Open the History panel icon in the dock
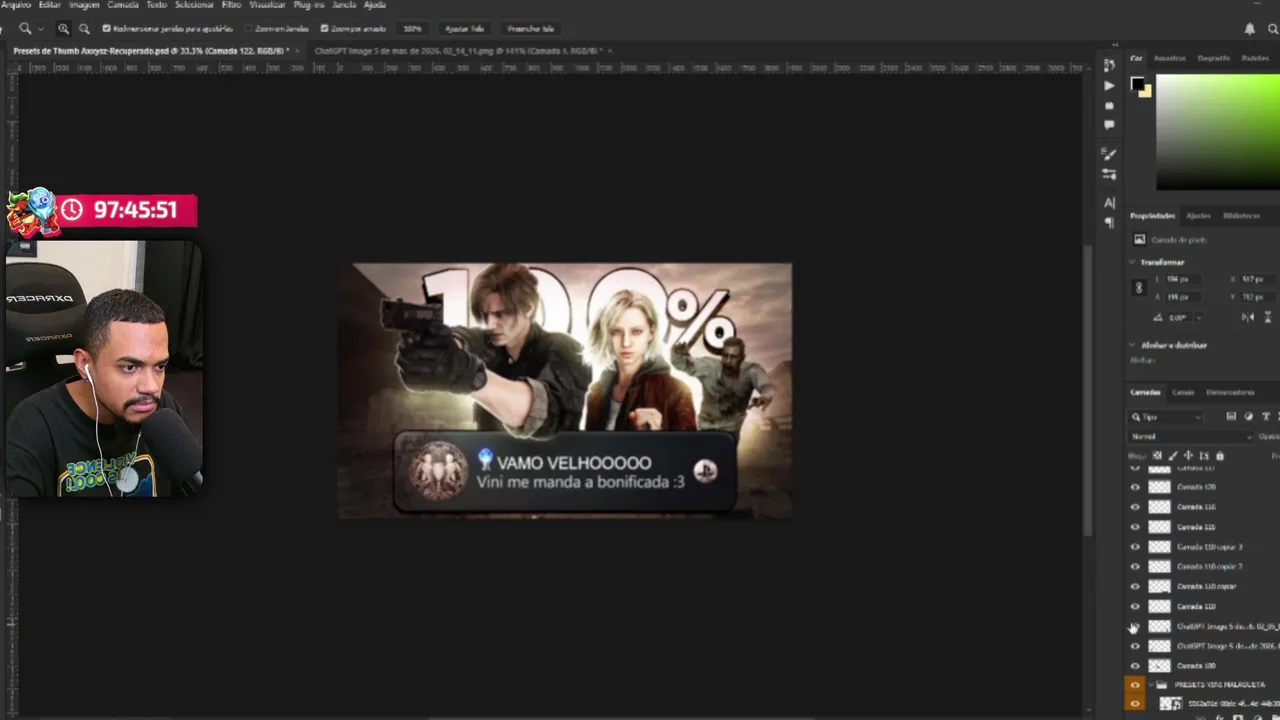1280x720 pixels. [1109, 65]
